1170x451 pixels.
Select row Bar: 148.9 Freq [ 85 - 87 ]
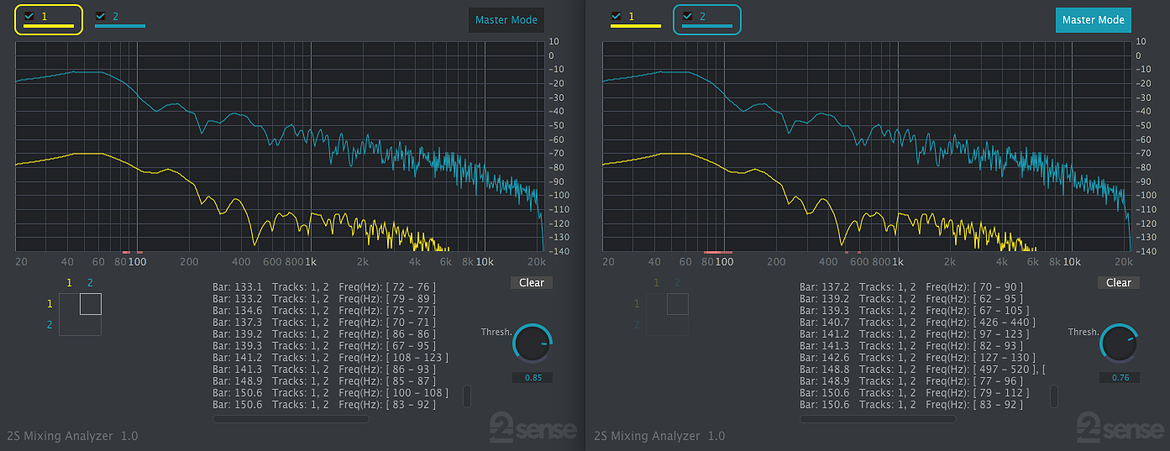click(324, 382)
